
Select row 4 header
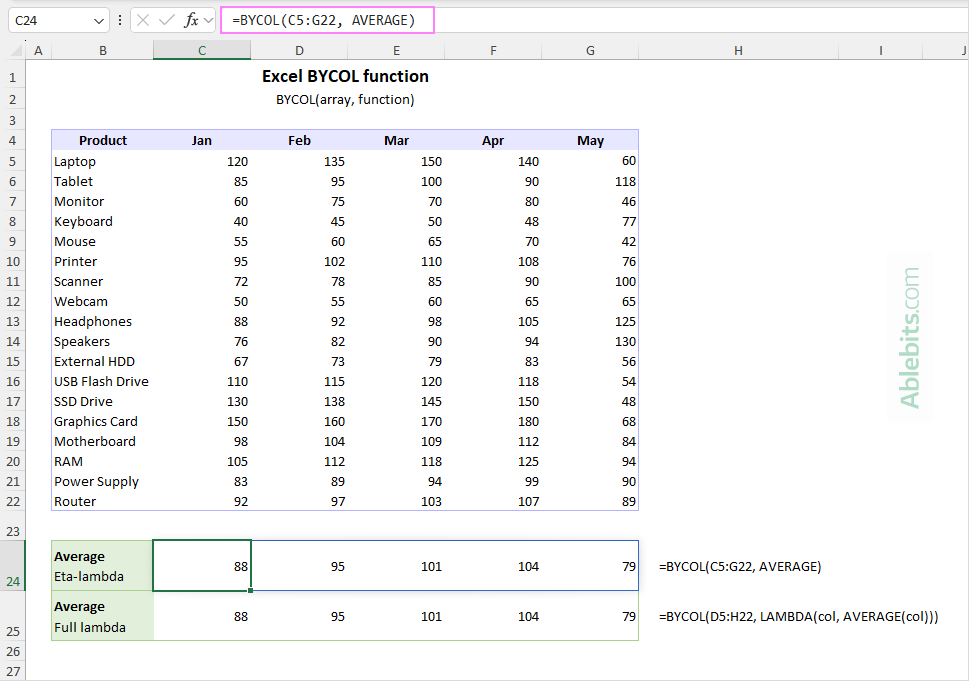tap(13, 140)
